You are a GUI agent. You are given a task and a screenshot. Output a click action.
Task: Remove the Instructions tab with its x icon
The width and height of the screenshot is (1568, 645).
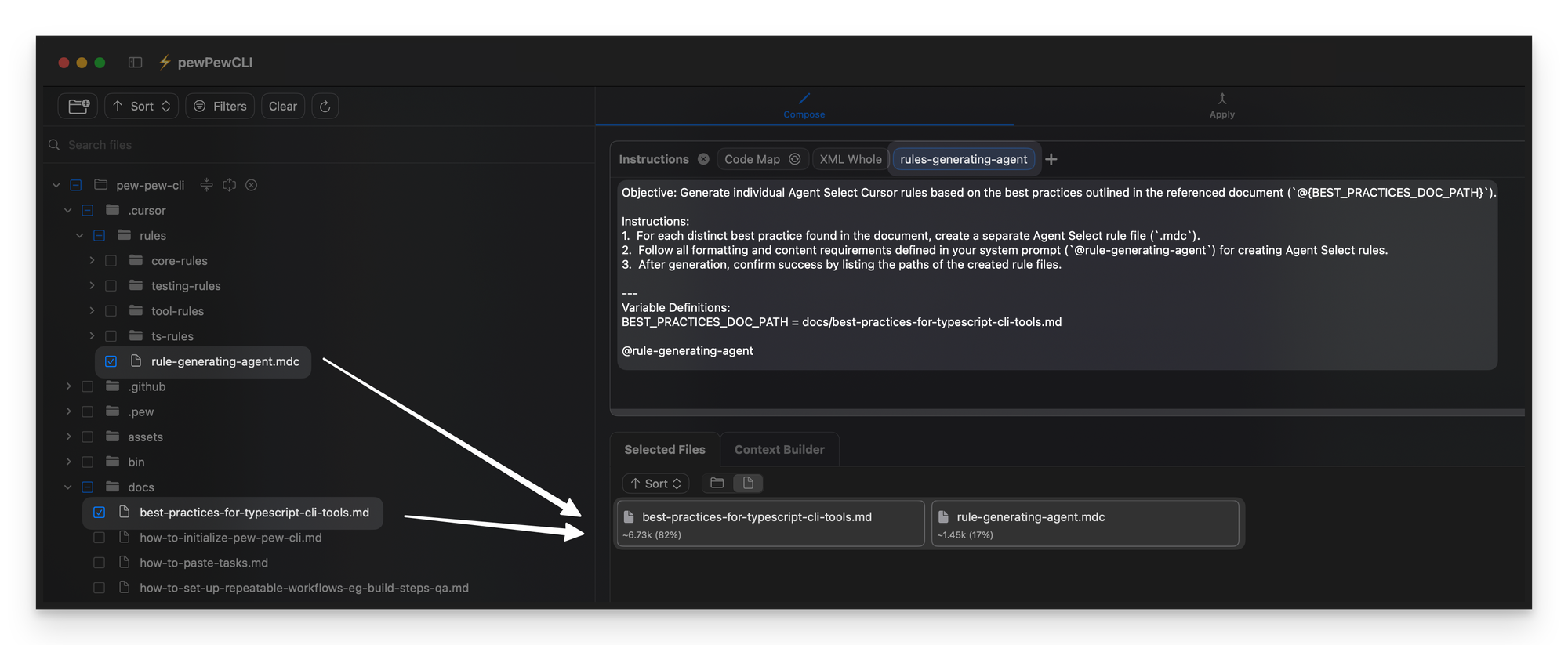click(x=703, y=159)
